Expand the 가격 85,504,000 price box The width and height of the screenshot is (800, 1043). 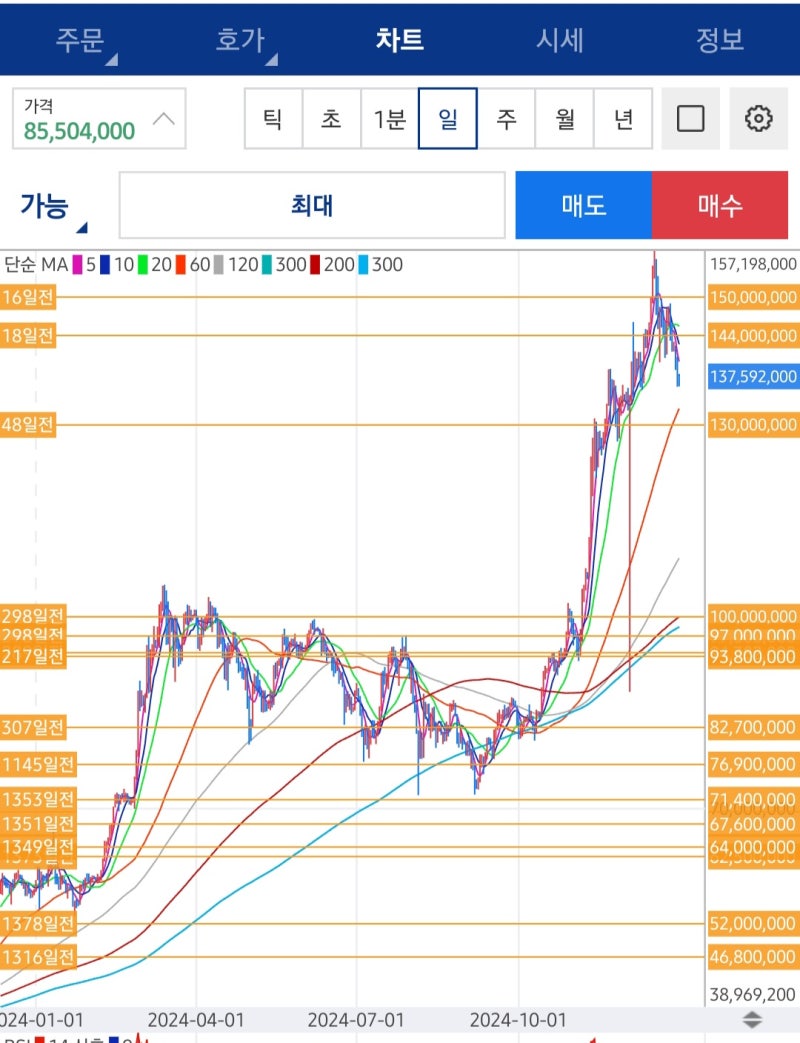tap(99, 119)
